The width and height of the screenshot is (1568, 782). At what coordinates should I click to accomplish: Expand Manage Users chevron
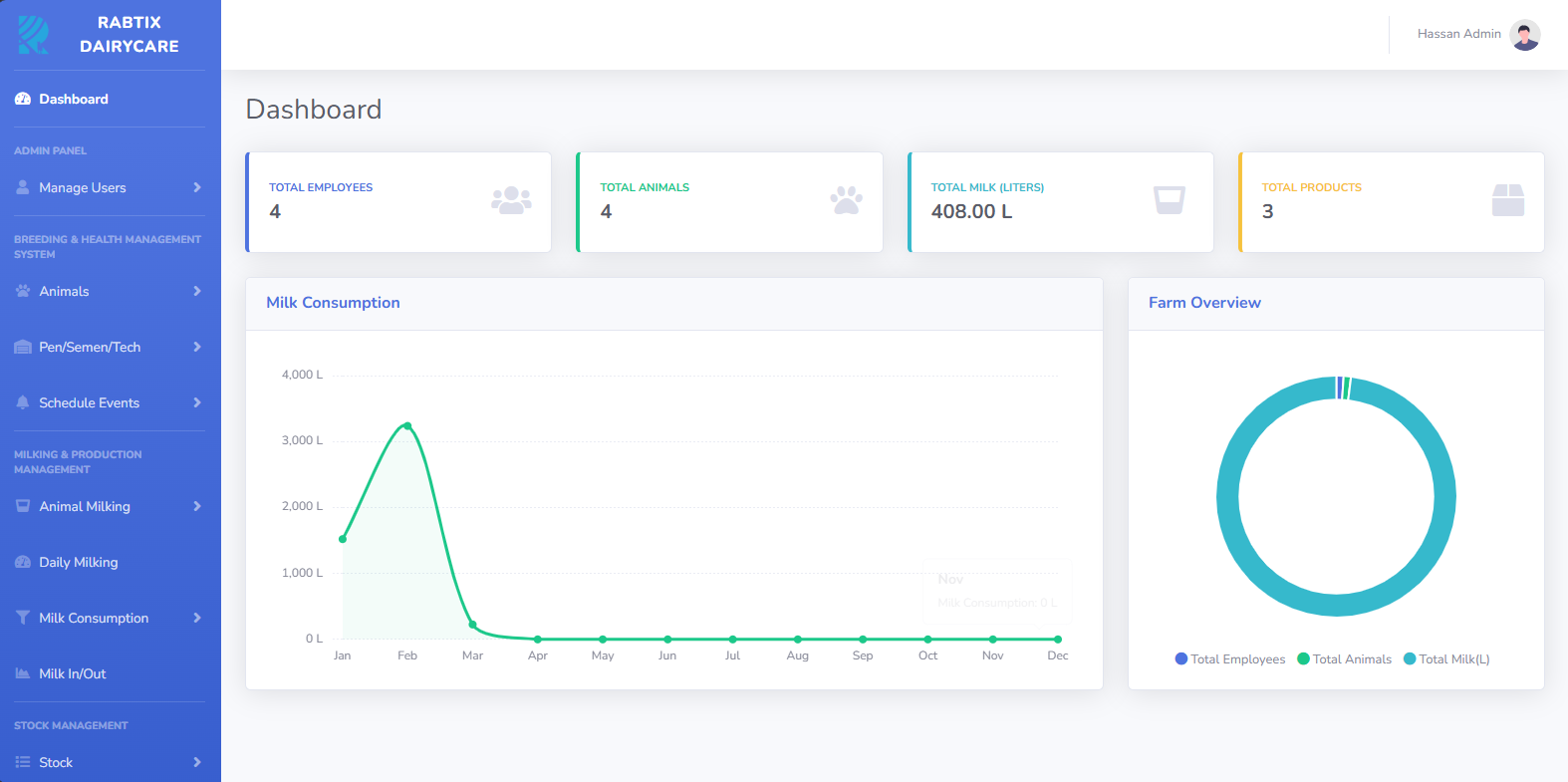(x=197, y=187)
